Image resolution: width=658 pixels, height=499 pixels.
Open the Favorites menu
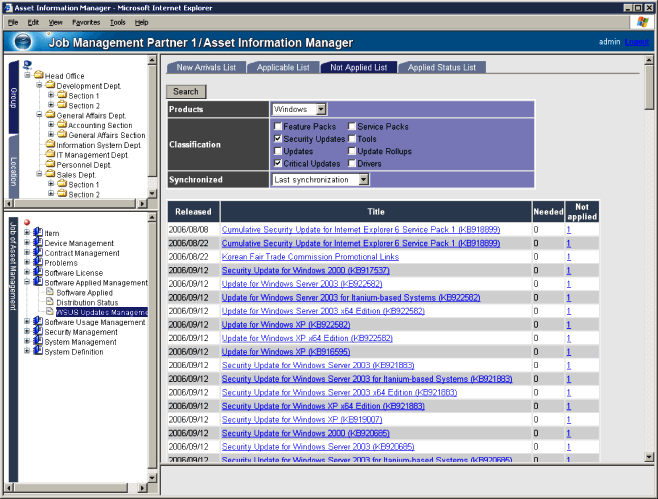86,21
